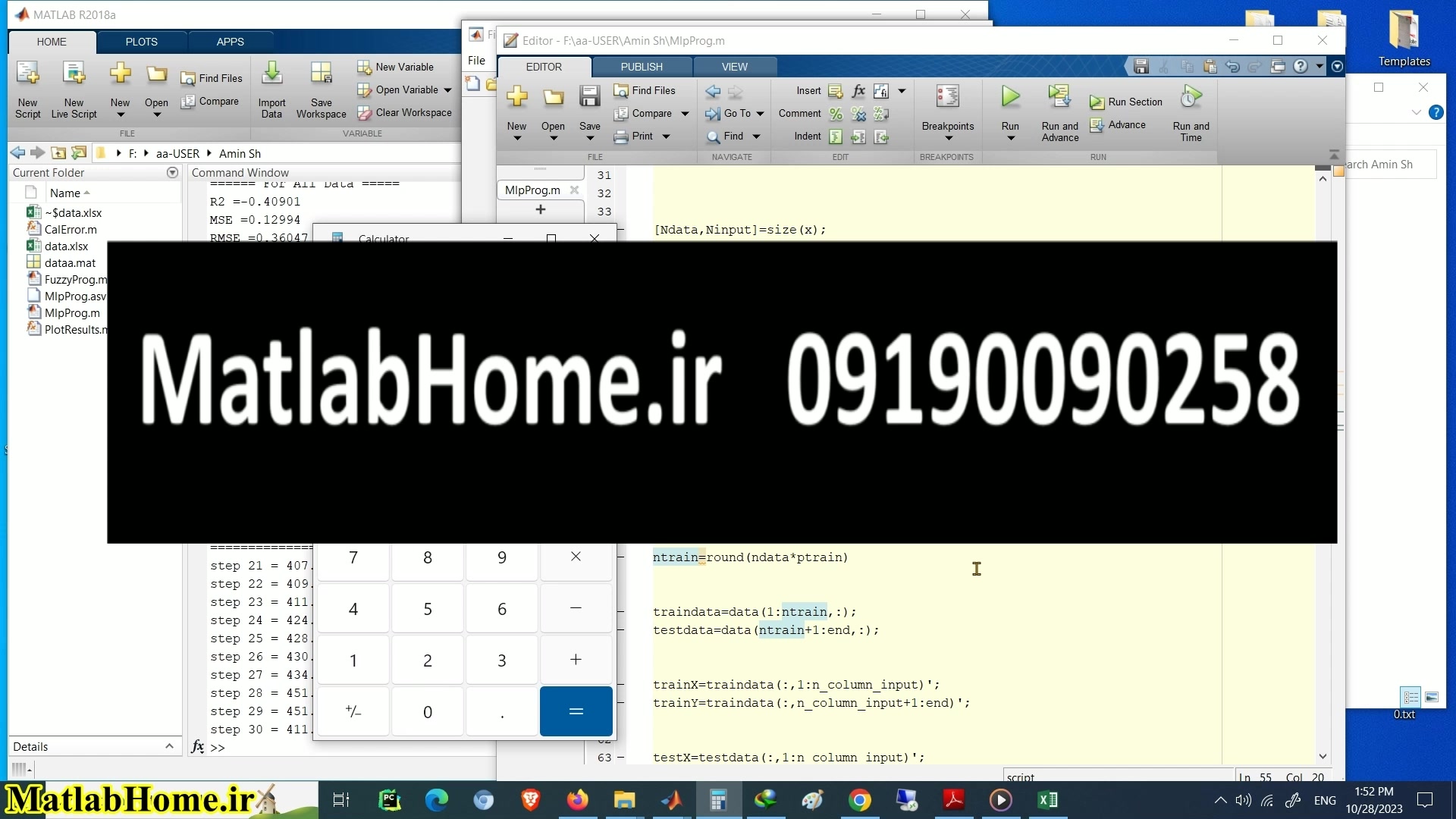Close MlpProg.m tab with x

click(x=574, y=190)
